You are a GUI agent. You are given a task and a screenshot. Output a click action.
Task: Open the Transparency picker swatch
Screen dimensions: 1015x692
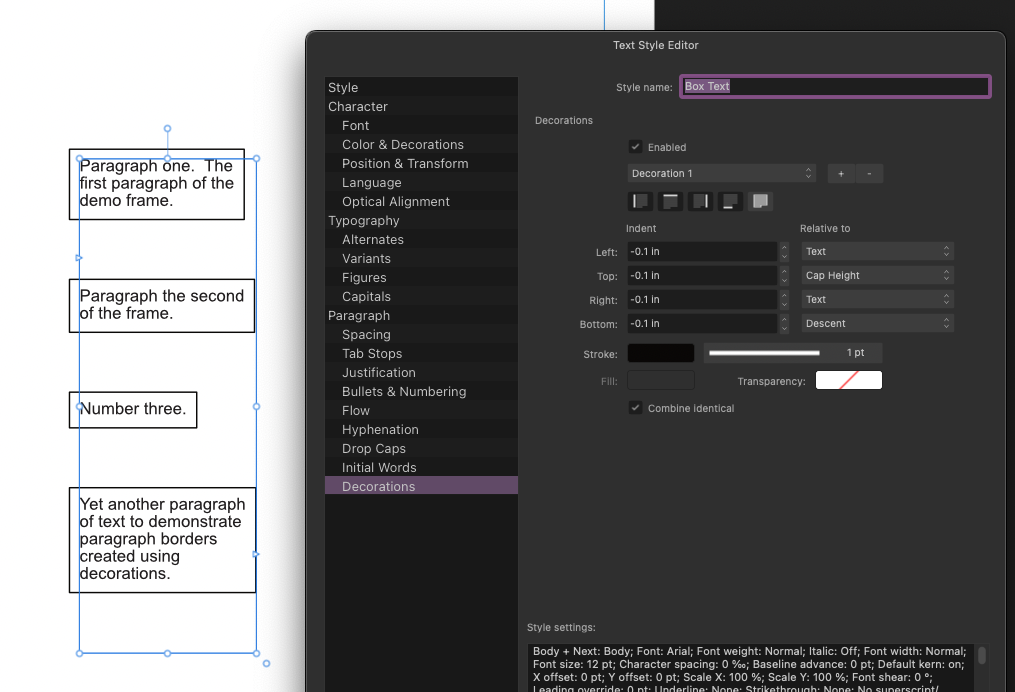(848, 380)
